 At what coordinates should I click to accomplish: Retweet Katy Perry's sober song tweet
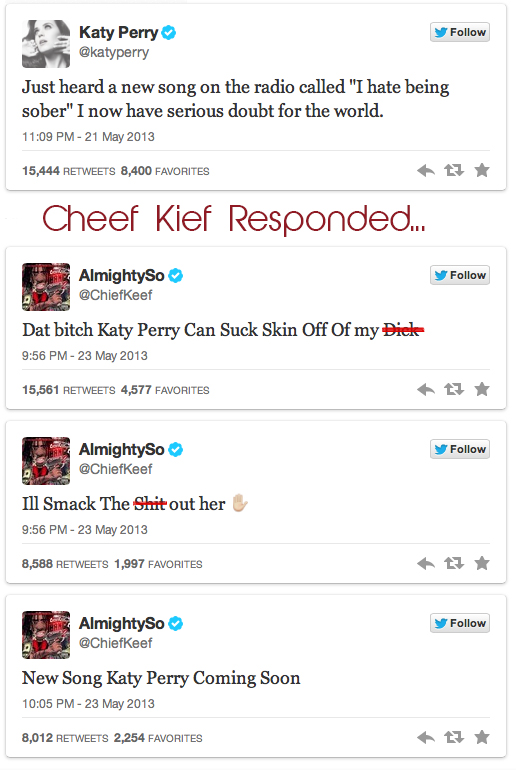point(454,171)
